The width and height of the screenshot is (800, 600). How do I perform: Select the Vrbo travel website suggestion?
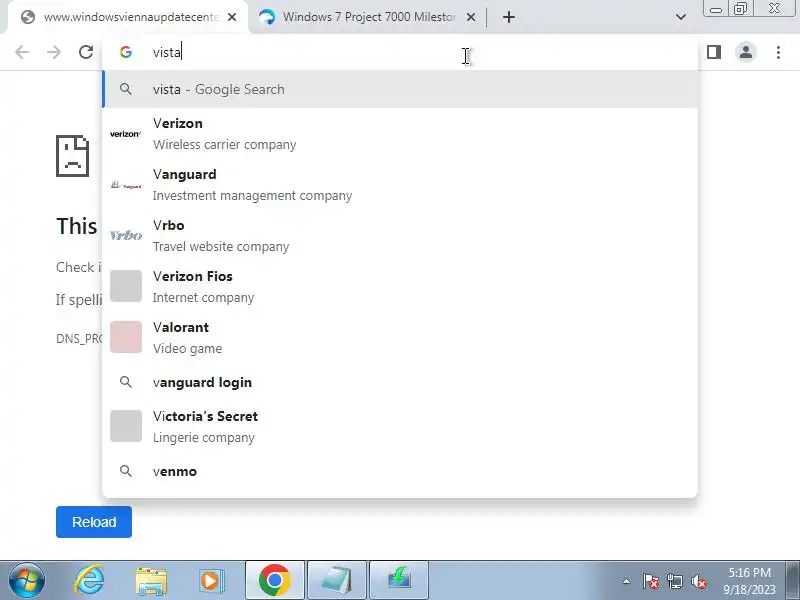click(x=400, y=236)
